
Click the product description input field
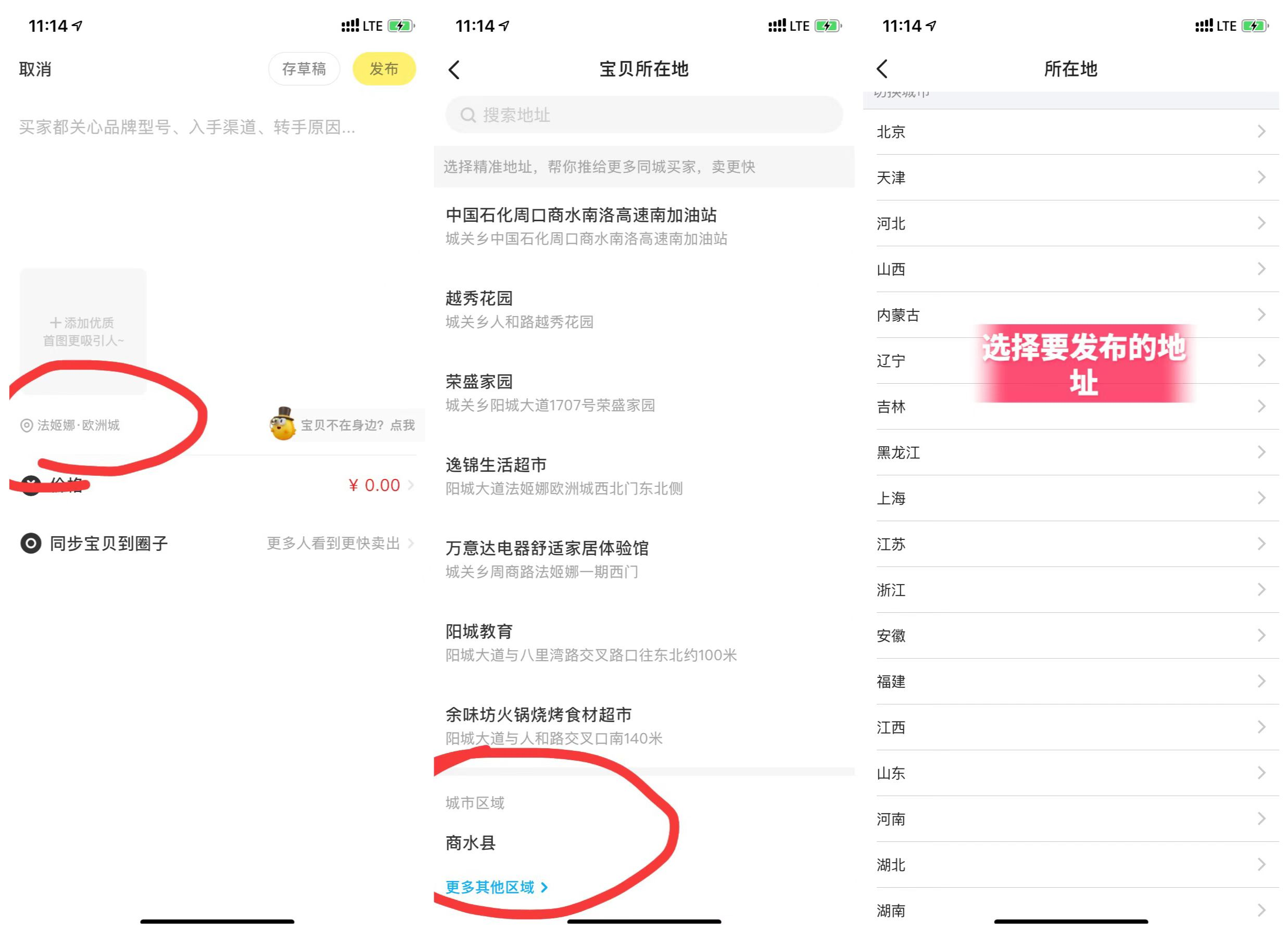click(187, 127)
